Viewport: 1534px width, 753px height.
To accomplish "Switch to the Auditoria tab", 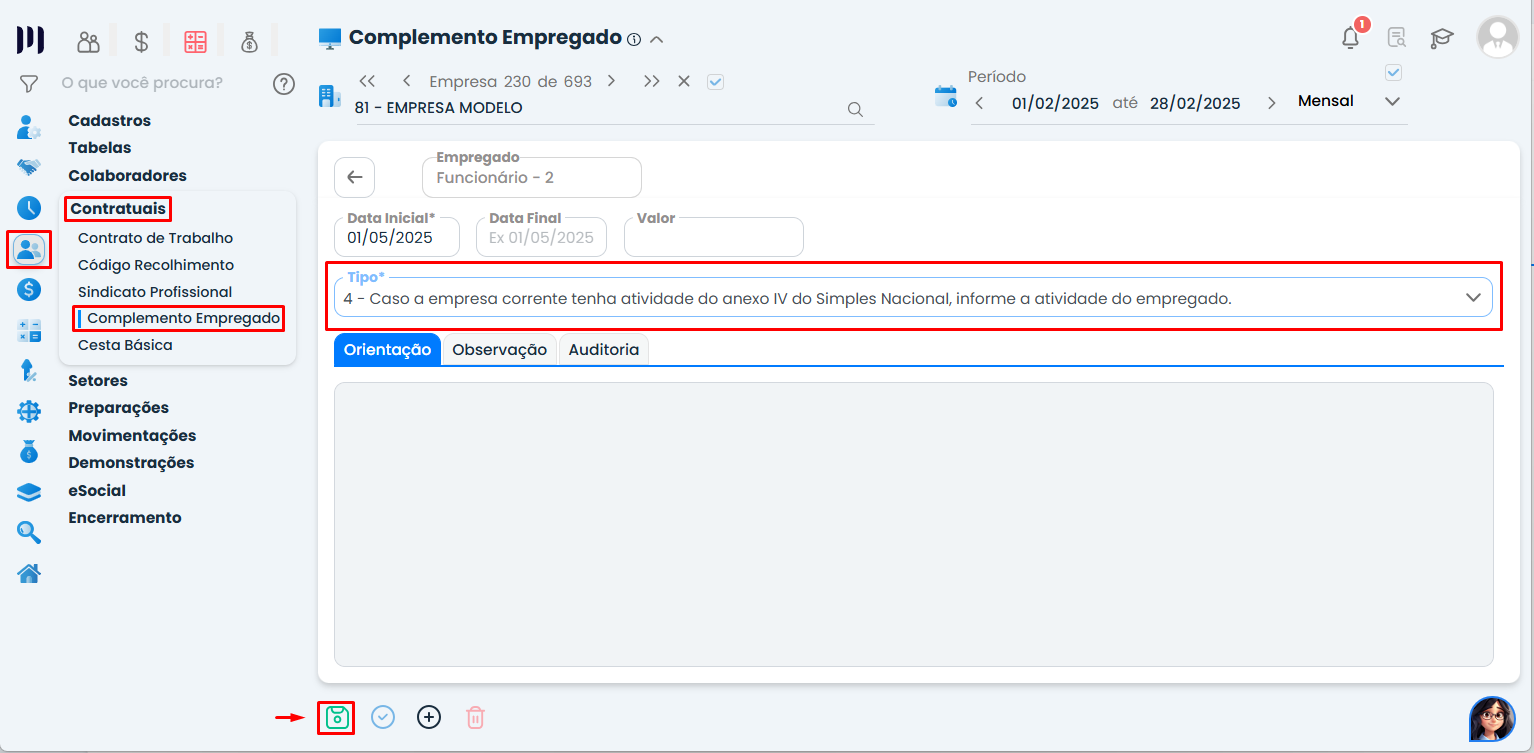I will [604, 350].
